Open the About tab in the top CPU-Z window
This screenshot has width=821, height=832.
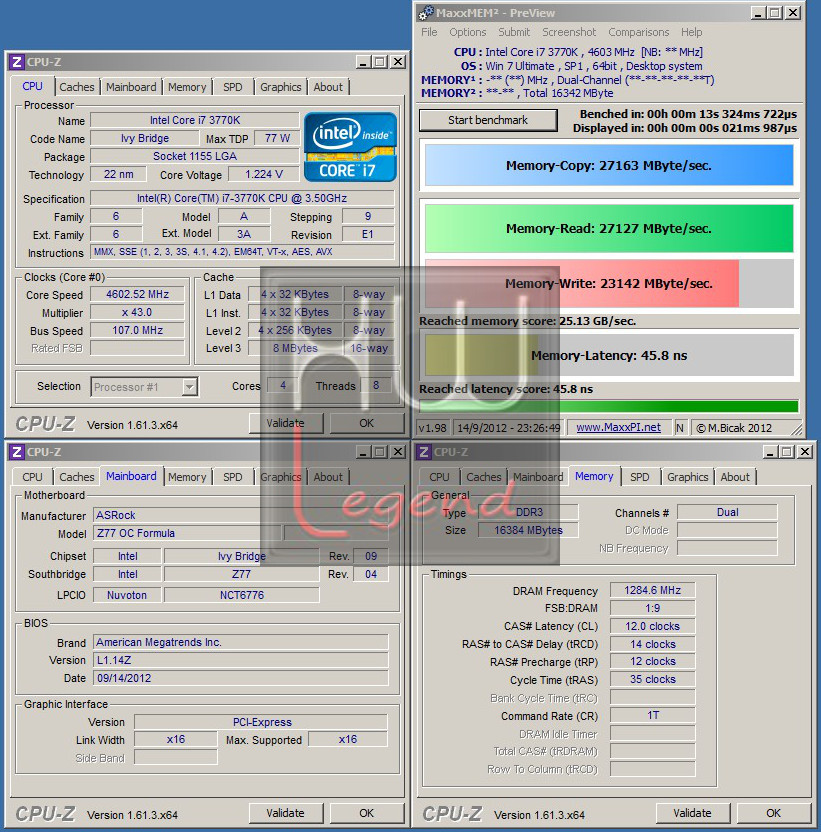[328, 87]
